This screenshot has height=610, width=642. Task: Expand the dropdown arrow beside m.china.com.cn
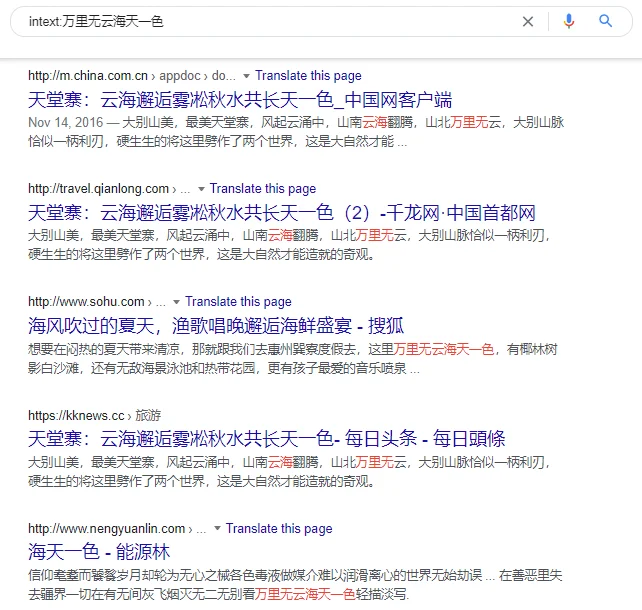(246, 76)
